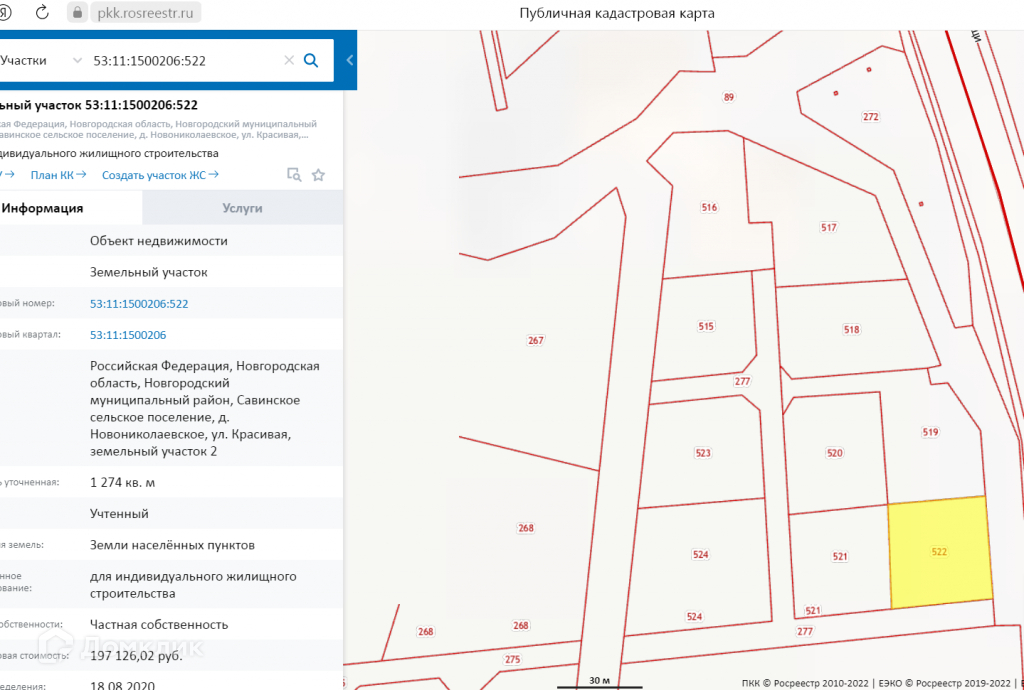Select parcel 519 on the map

click(x=930, y=432)
